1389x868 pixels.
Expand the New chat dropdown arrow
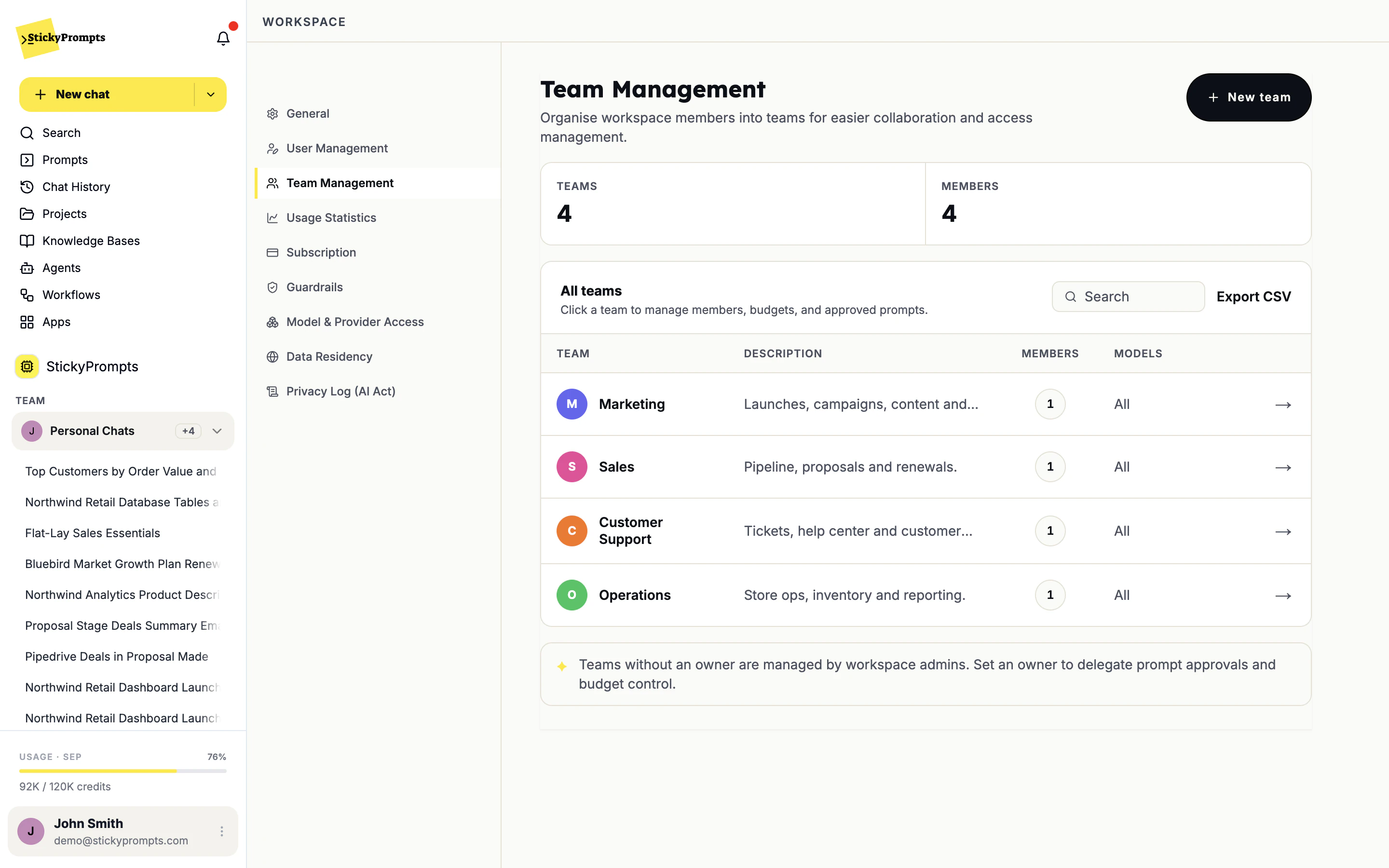211,94
